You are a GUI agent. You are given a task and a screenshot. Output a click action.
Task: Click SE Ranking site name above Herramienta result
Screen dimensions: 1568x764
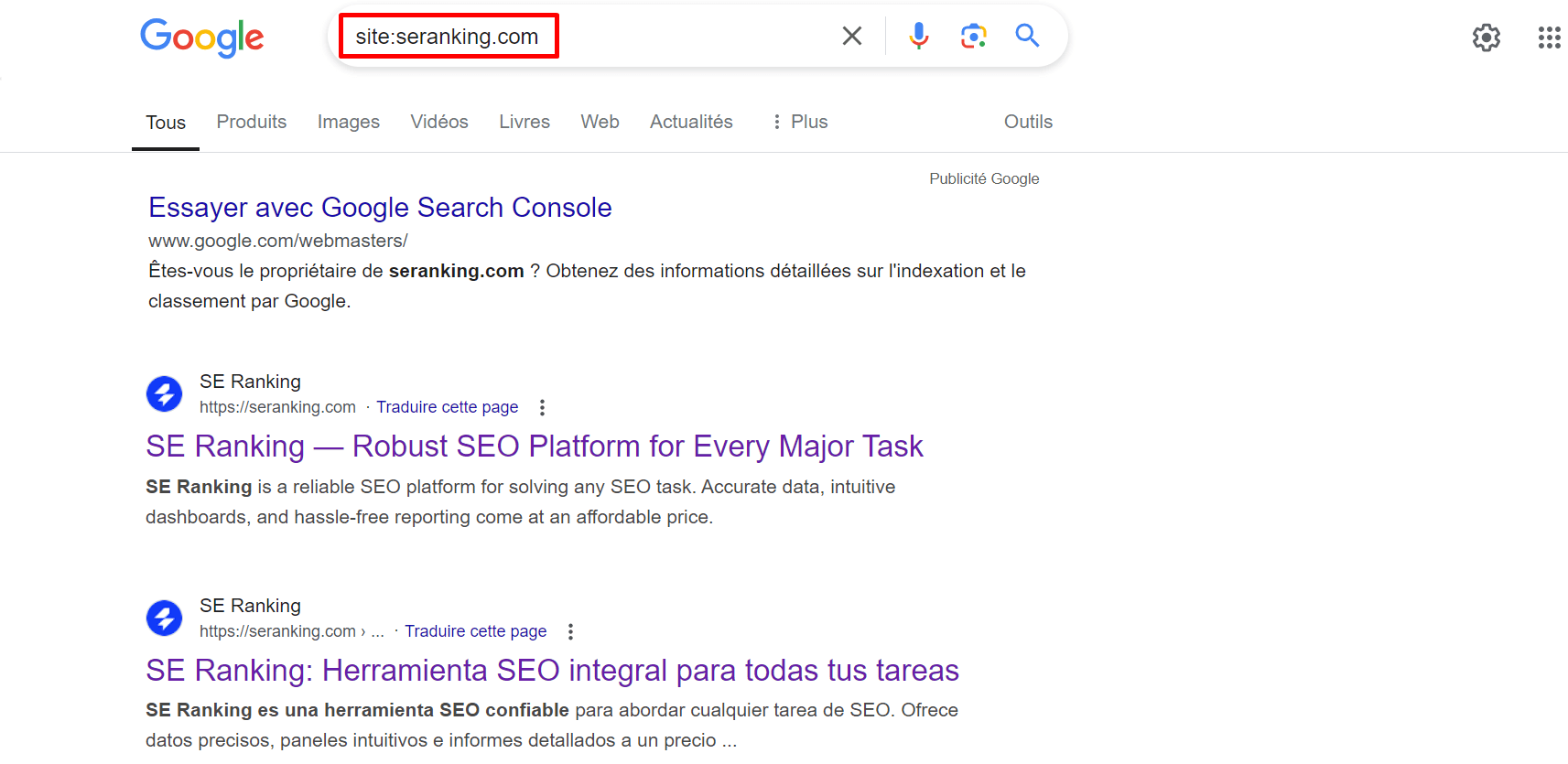pyautogui.click(x=250, y=606)
